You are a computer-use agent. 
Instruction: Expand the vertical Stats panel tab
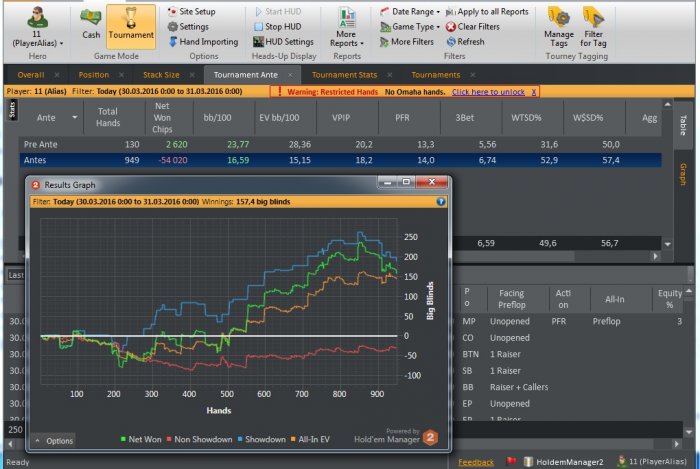pos(12,110)
